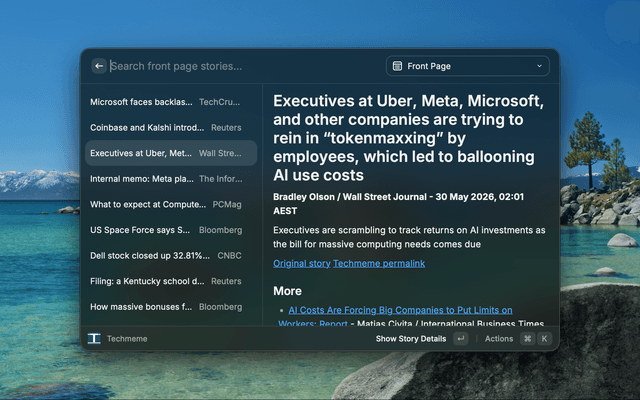Click Show Story Details action
Screen dimensions: 640x400
coord(411,339)
